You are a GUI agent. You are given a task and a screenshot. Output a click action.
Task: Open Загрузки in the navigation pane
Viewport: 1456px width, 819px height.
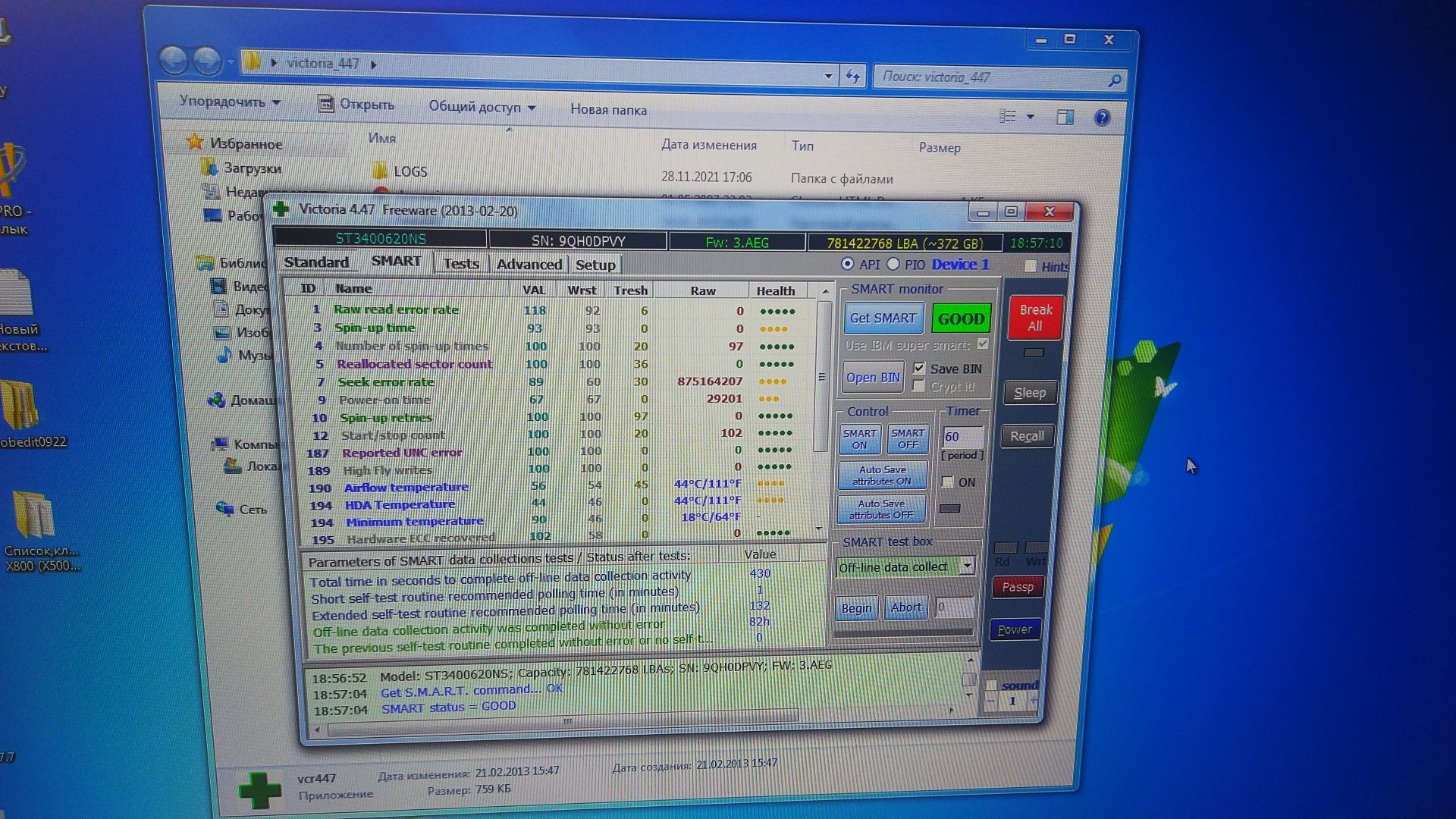click(x=242, y=168)
